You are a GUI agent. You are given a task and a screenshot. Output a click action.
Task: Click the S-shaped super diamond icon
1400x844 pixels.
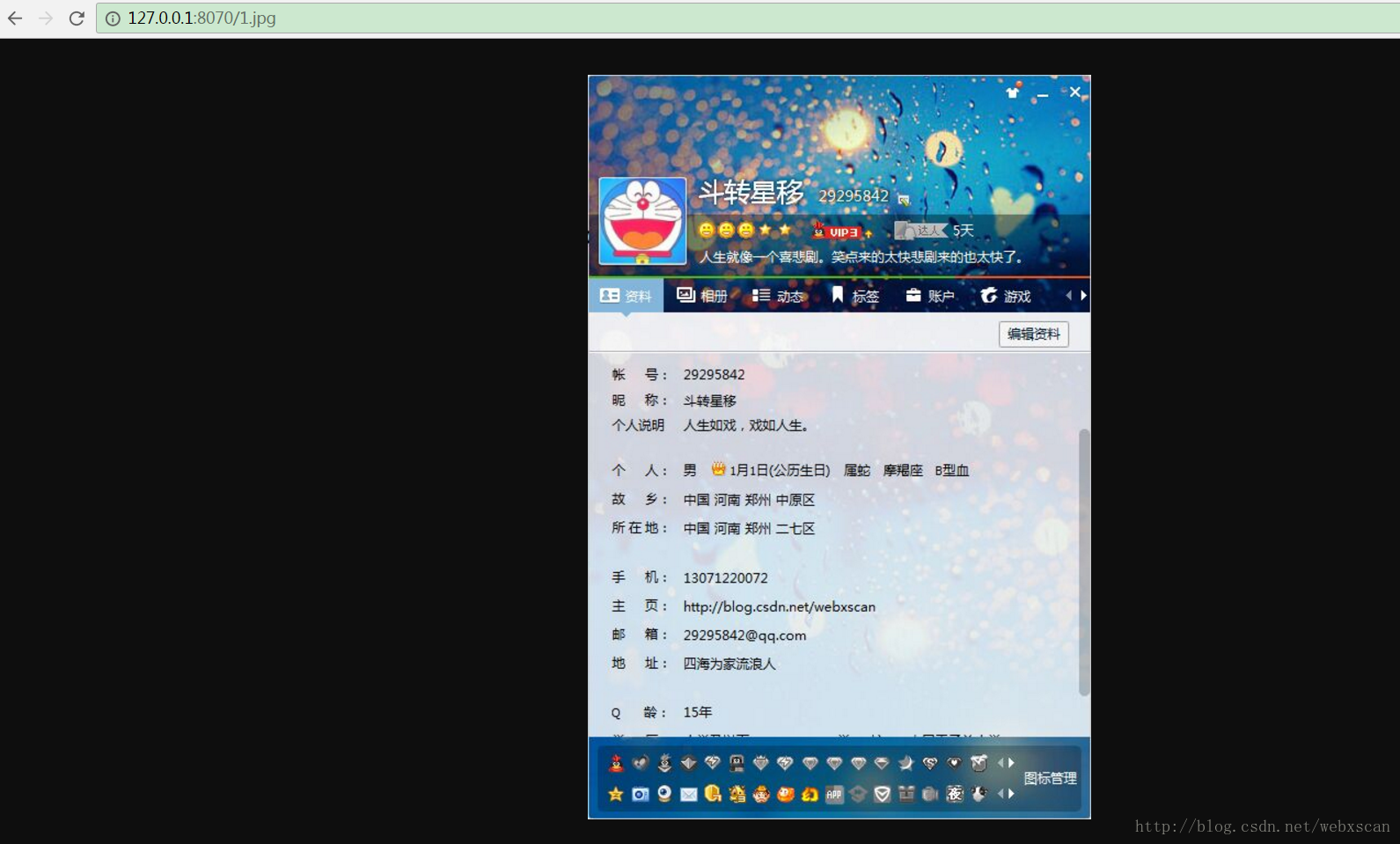[930, 763]
